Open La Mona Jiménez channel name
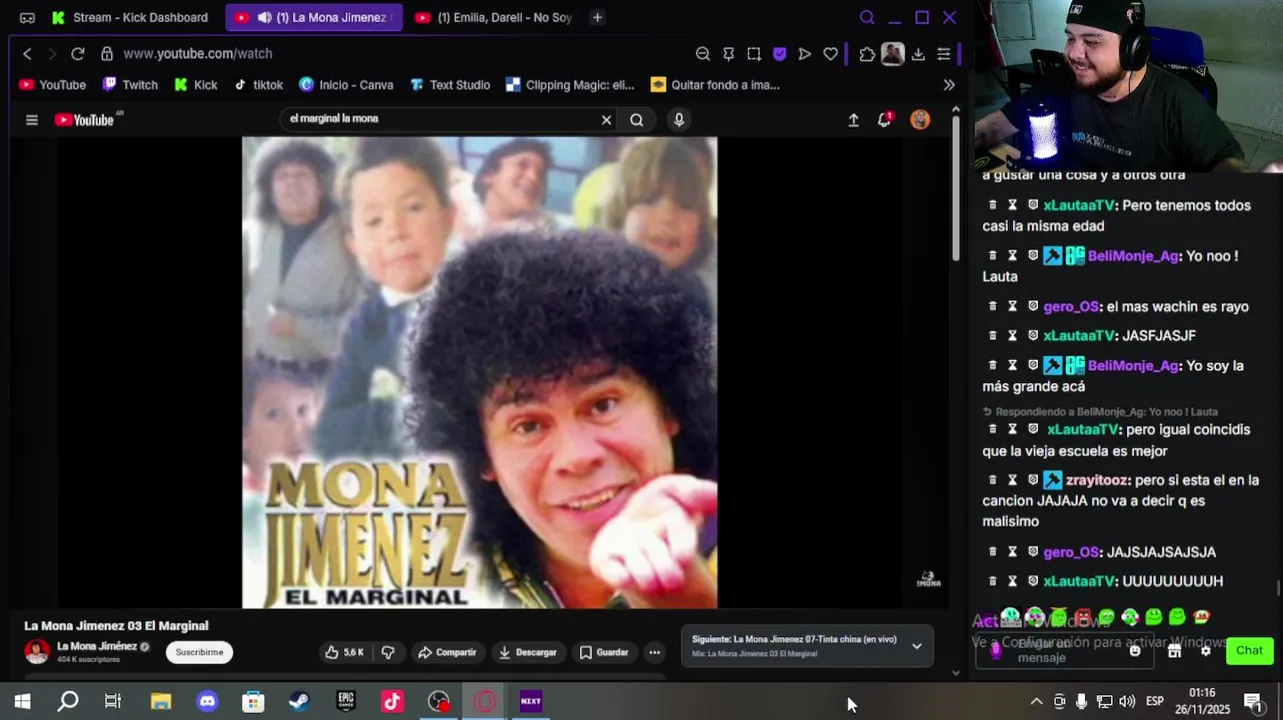Image resolution: width=1283 pixels, height=720 pixels. coord(97,646)
